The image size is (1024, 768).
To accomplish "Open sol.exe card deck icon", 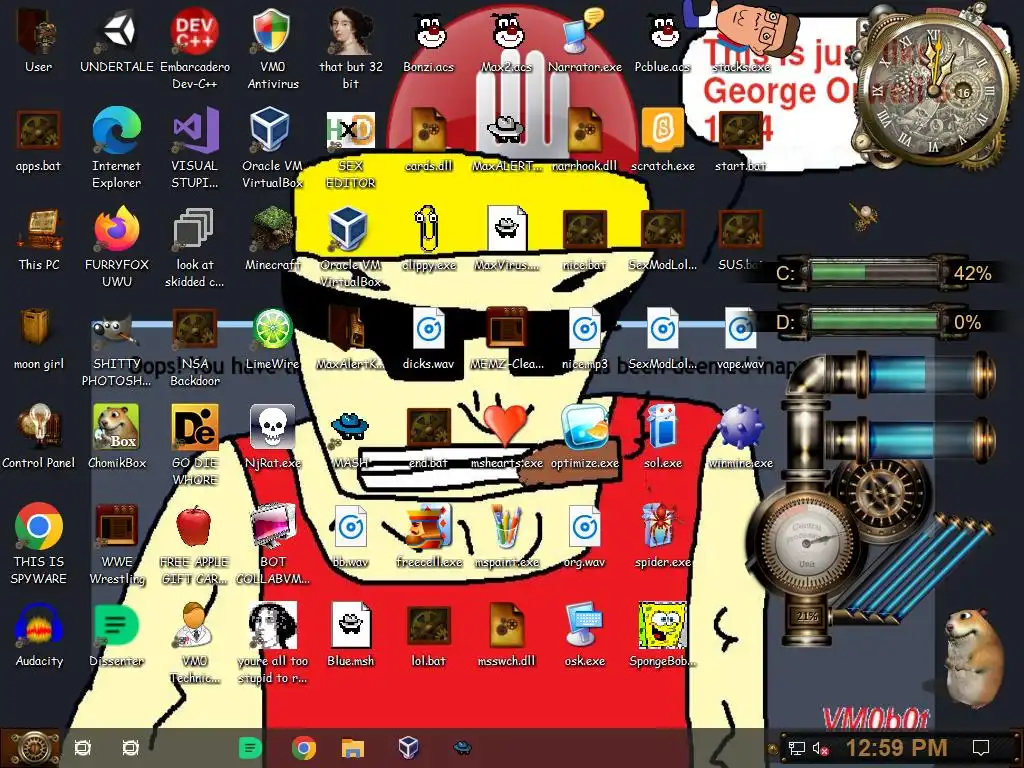I will [662, 427].
